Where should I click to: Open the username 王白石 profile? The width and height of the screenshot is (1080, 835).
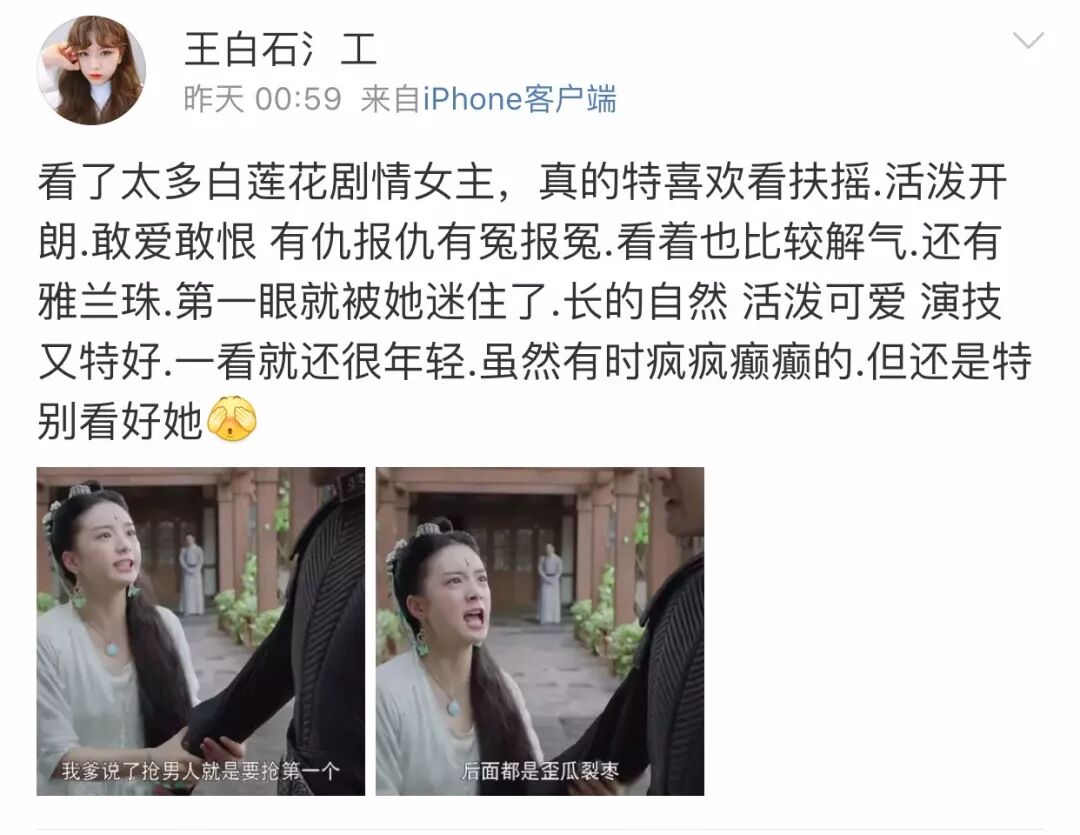pos(280,48)
